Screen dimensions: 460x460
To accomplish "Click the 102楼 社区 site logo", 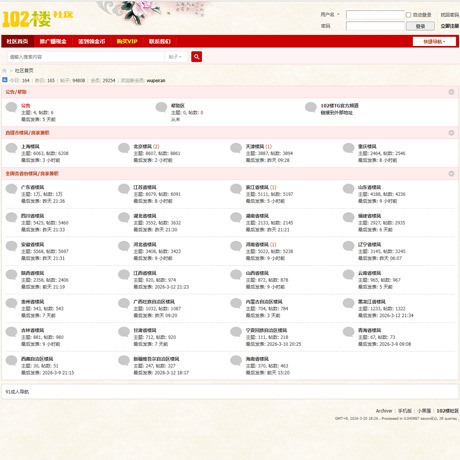I will (37, 18).
